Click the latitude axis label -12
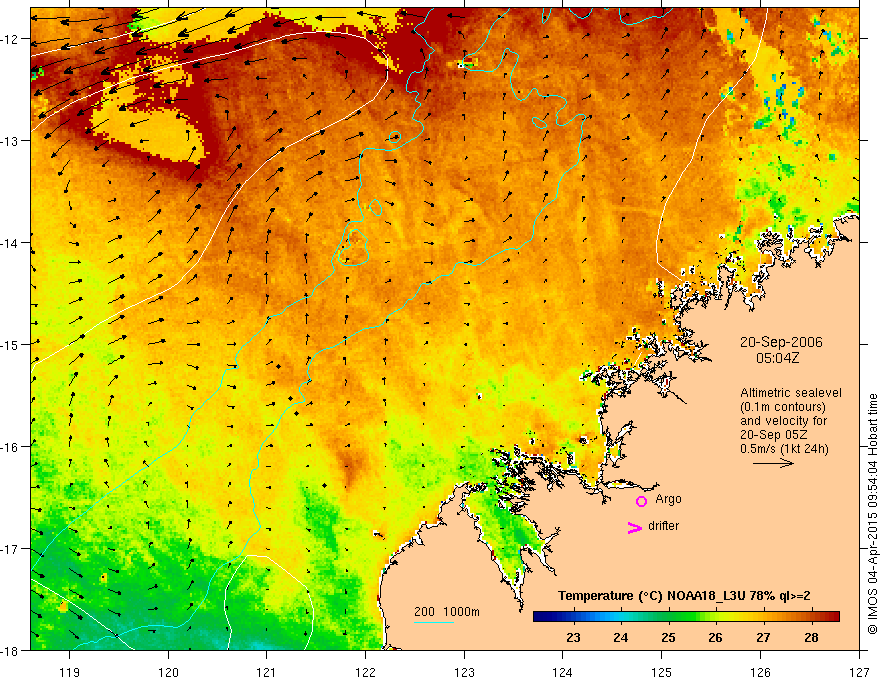The width and height of the screenshot is (880, 680). (10, 39)
